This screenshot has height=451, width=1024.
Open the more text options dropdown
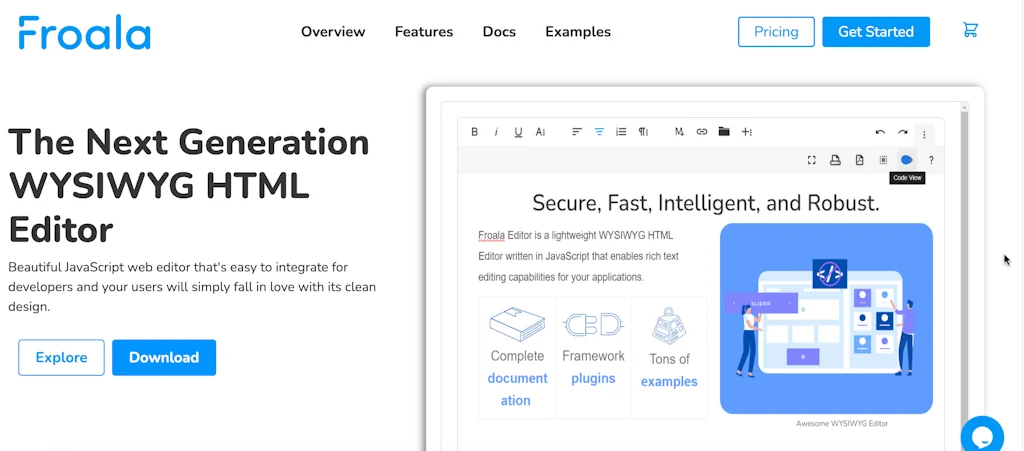click(x=541, y=132)
